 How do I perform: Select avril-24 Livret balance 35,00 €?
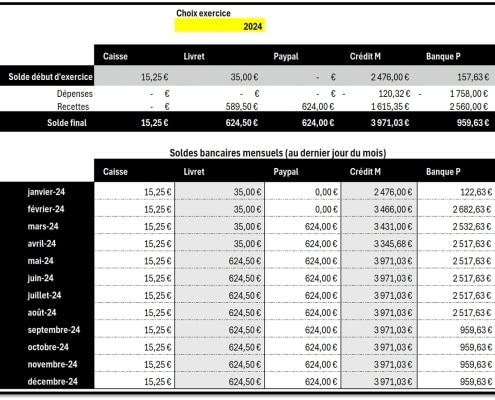coord(247,244)
